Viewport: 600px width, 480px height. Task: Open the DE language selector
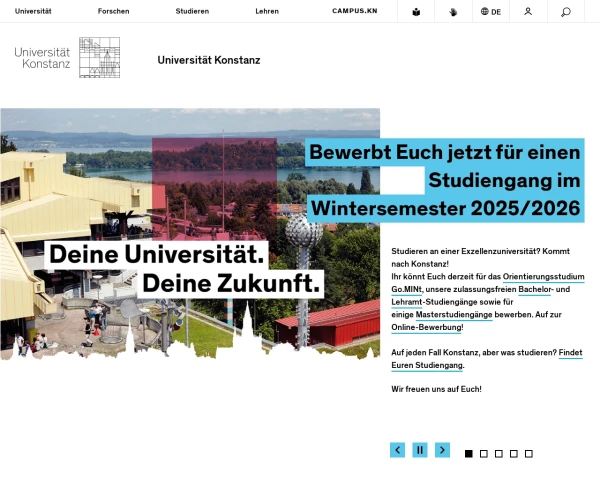click(491, 12)
